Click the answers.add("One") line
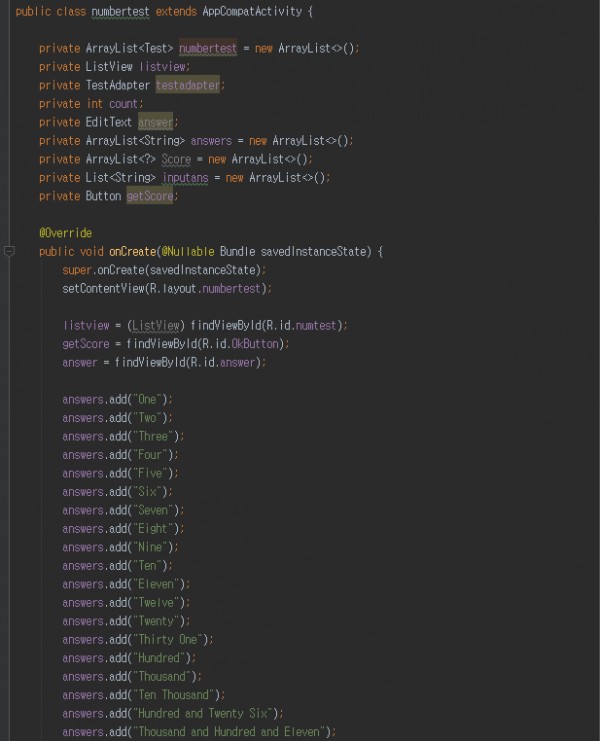Image resolution: width=600 pixels, height=741 pixels. [117, 399]
